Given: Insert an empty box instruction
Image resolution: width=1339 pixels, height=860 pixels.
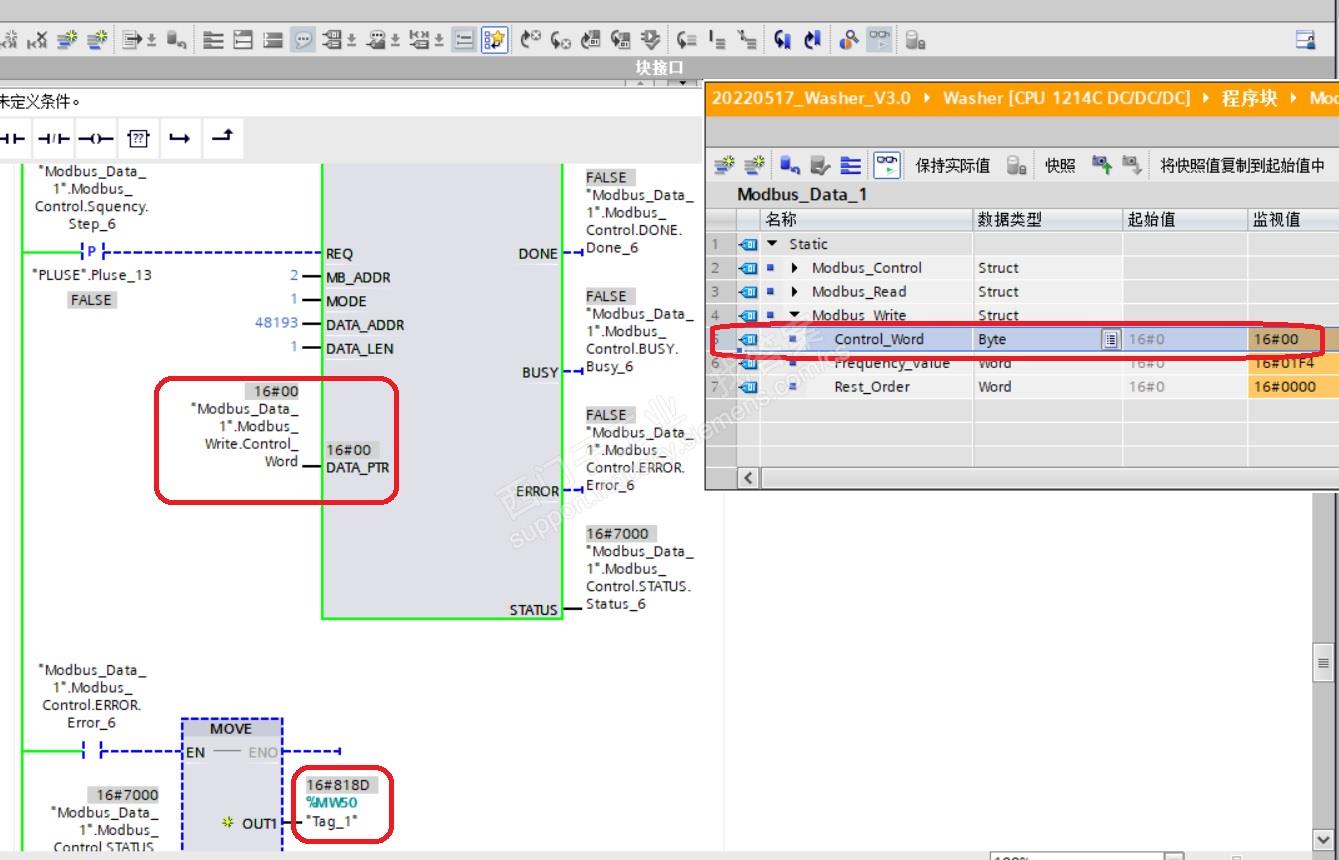Looking at the screenshot, I should (x=139, y=137).
